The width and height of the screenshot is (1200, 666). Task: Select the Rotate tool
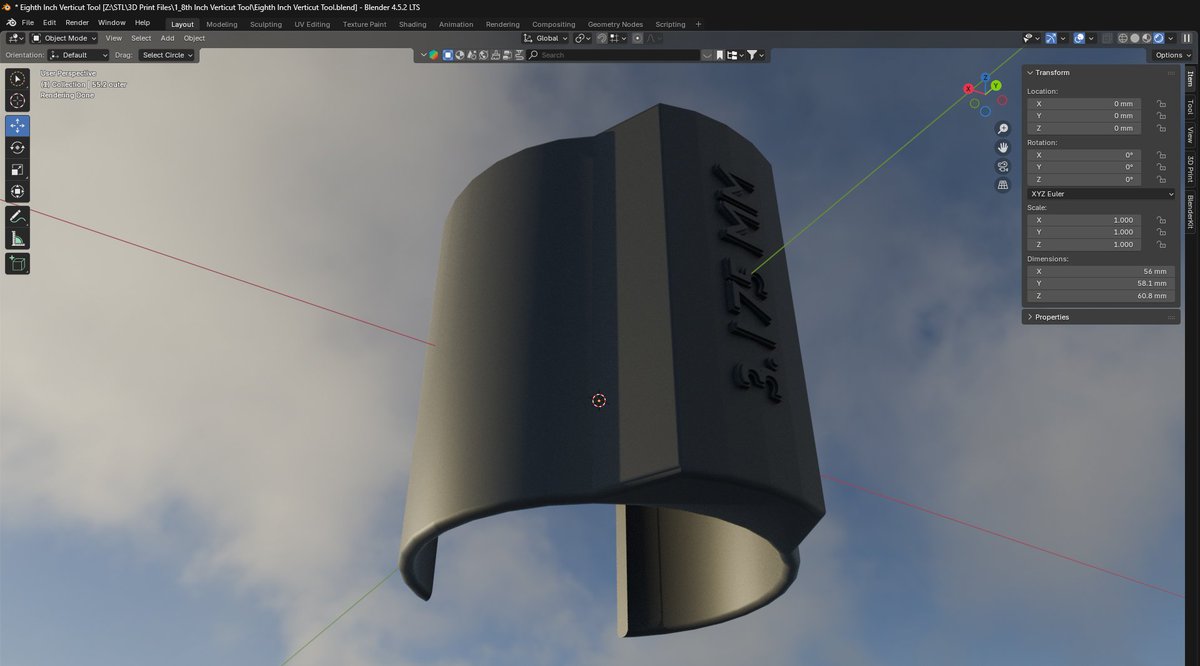tap(18, 148)
